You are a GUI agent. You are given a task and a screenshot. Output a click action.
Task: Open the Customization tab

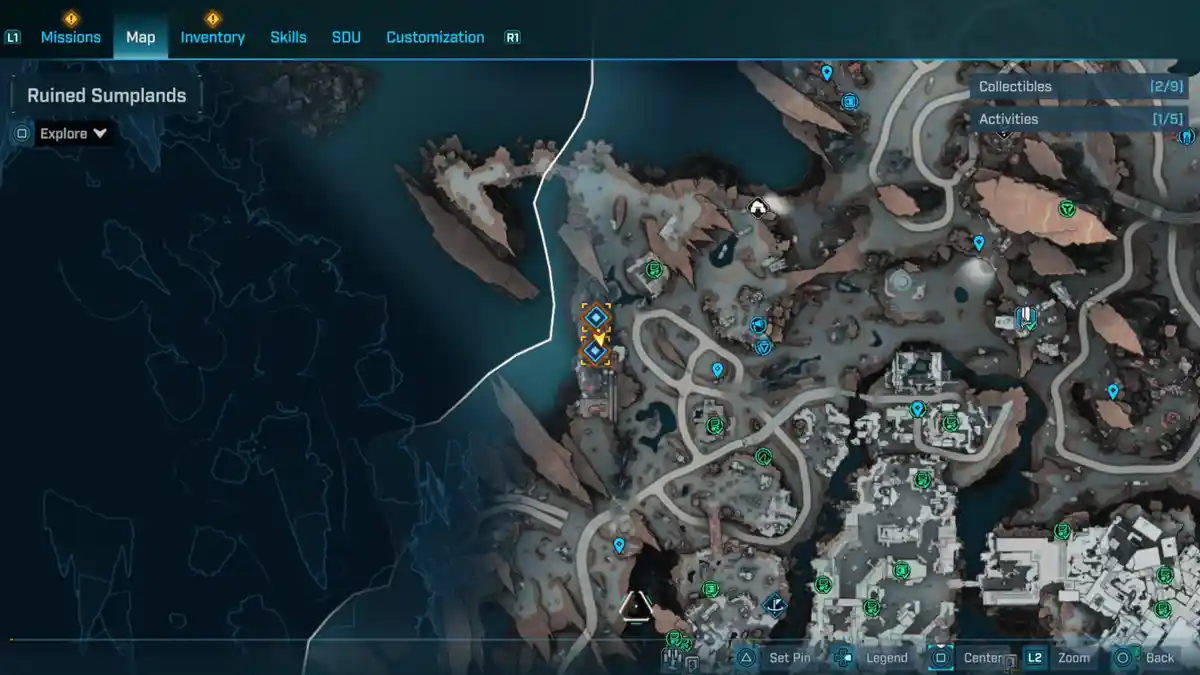pos(435,37)
